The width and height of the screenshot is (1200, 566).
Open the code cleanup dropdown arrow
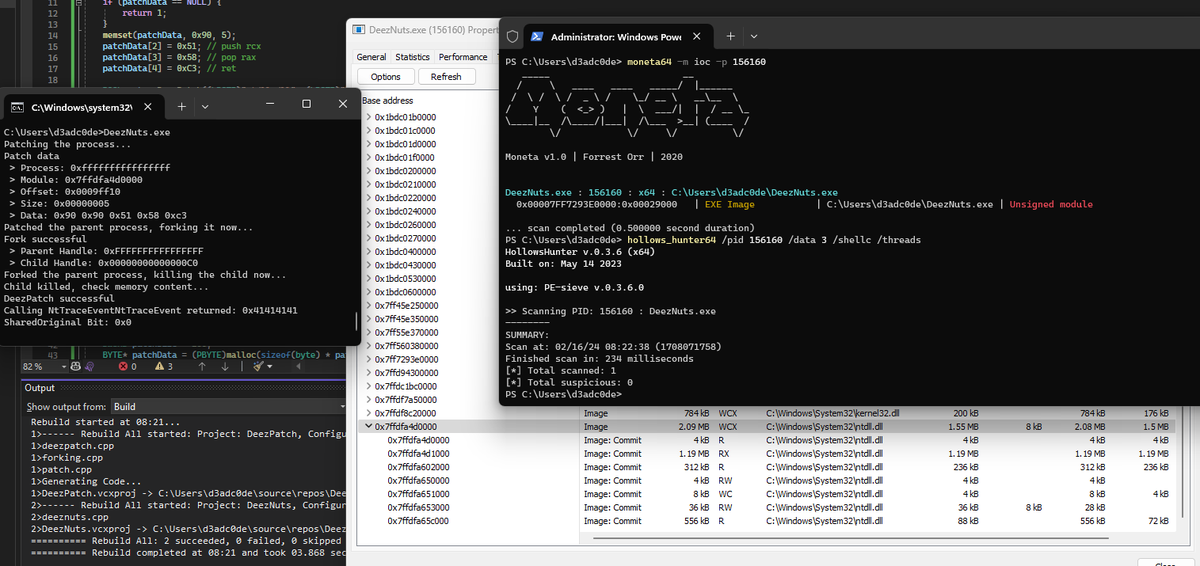click(x=272, y=367)
